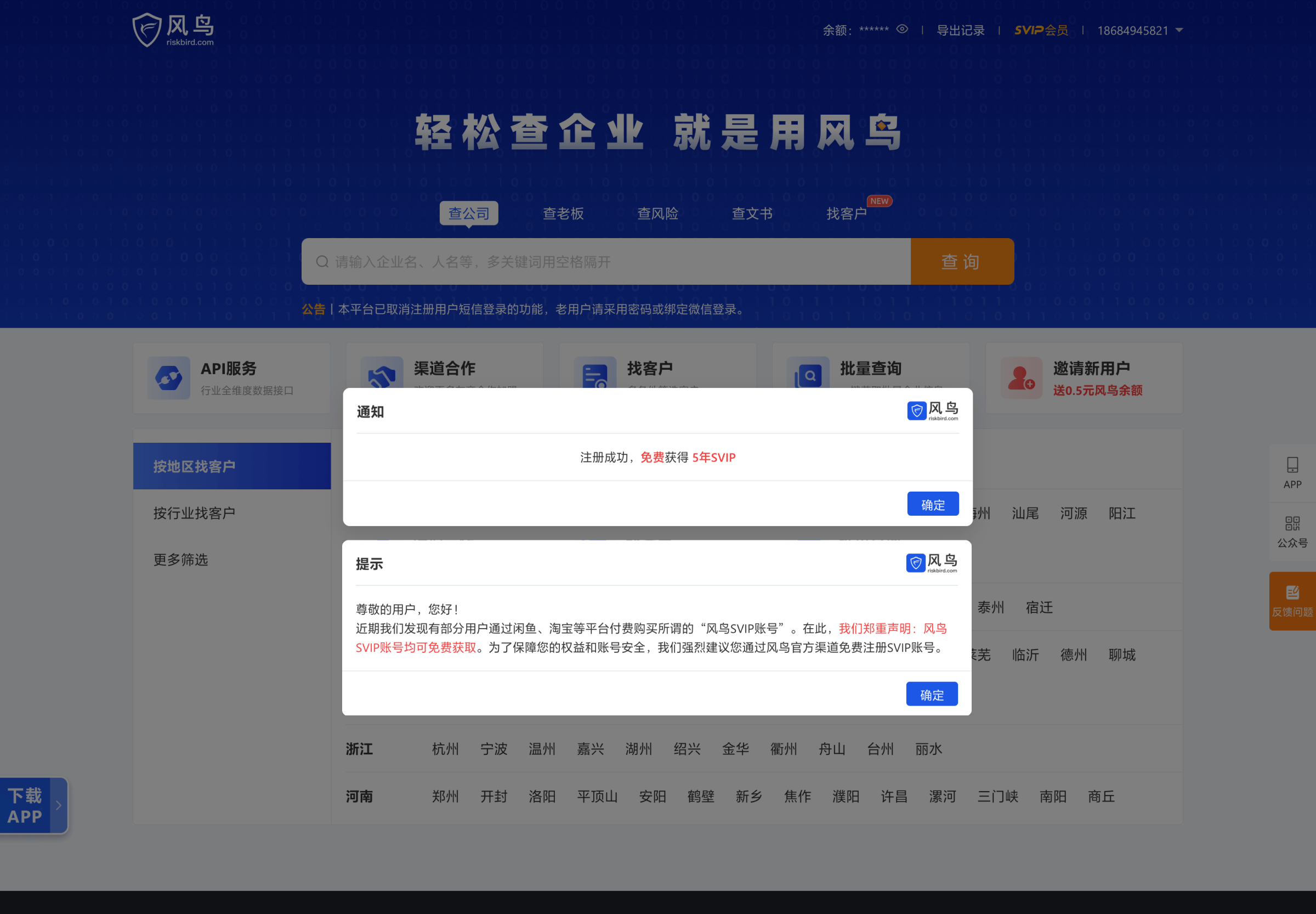Select city 温州
Screen dimensions: 1316x914
(542, 748)
